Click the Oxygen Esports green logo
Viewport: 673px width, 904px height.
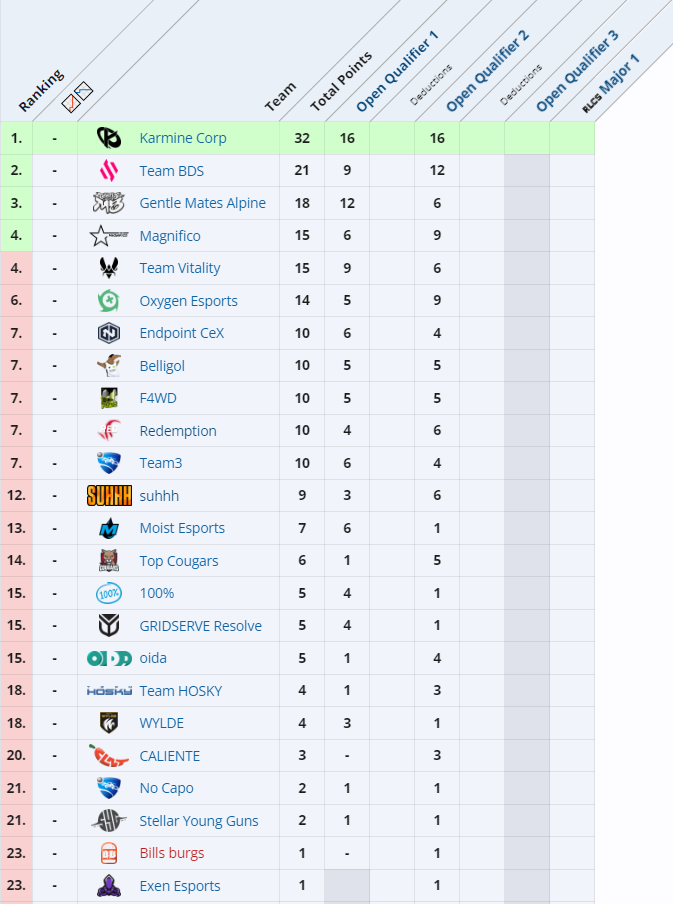click(x=108, y=301)
